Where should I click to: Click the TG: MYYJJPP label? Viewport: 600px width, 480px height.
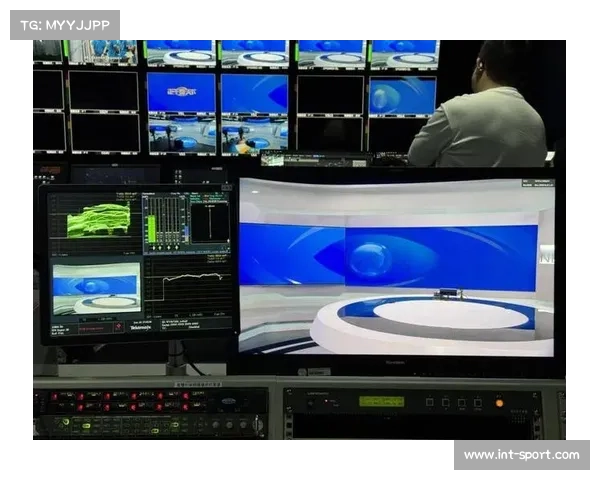(x=64, y=24)
